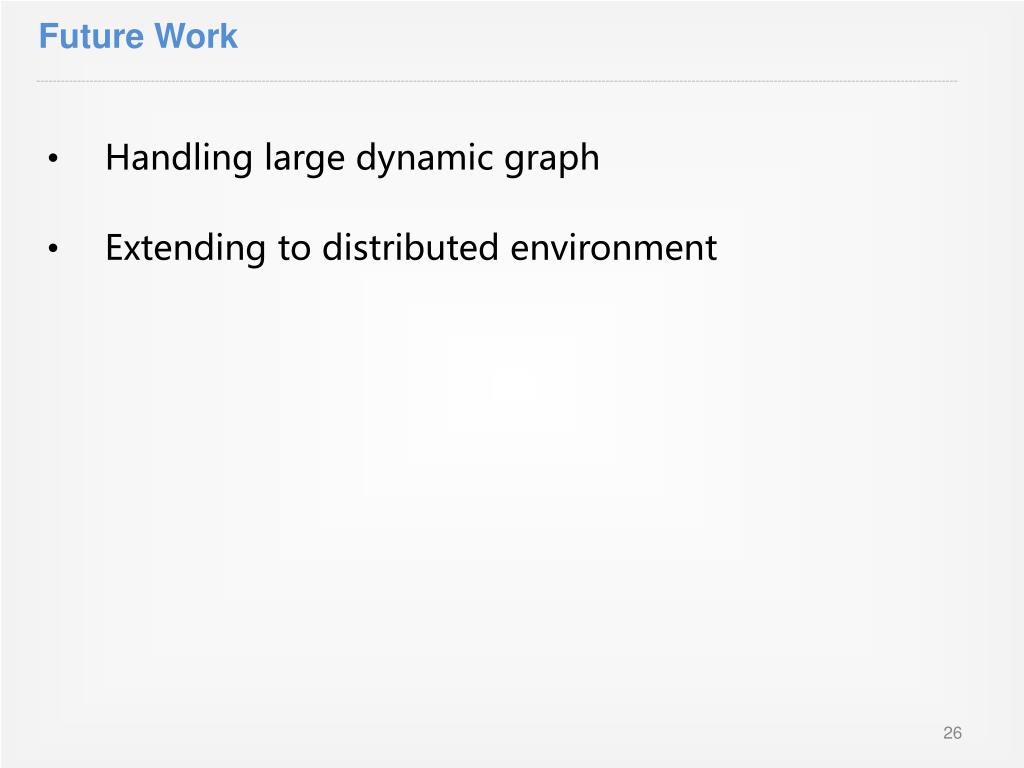Click the bullet dot before "Extending"
Screen dimensions: 1024x768
(53, 248)
